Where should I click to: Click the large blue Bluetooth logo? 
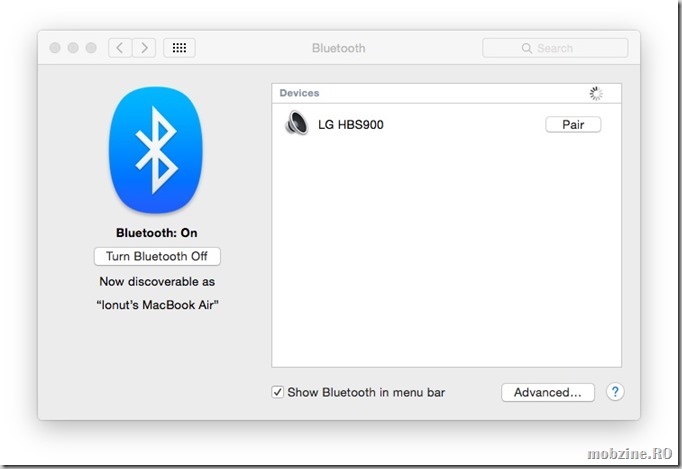coord(156,150)
